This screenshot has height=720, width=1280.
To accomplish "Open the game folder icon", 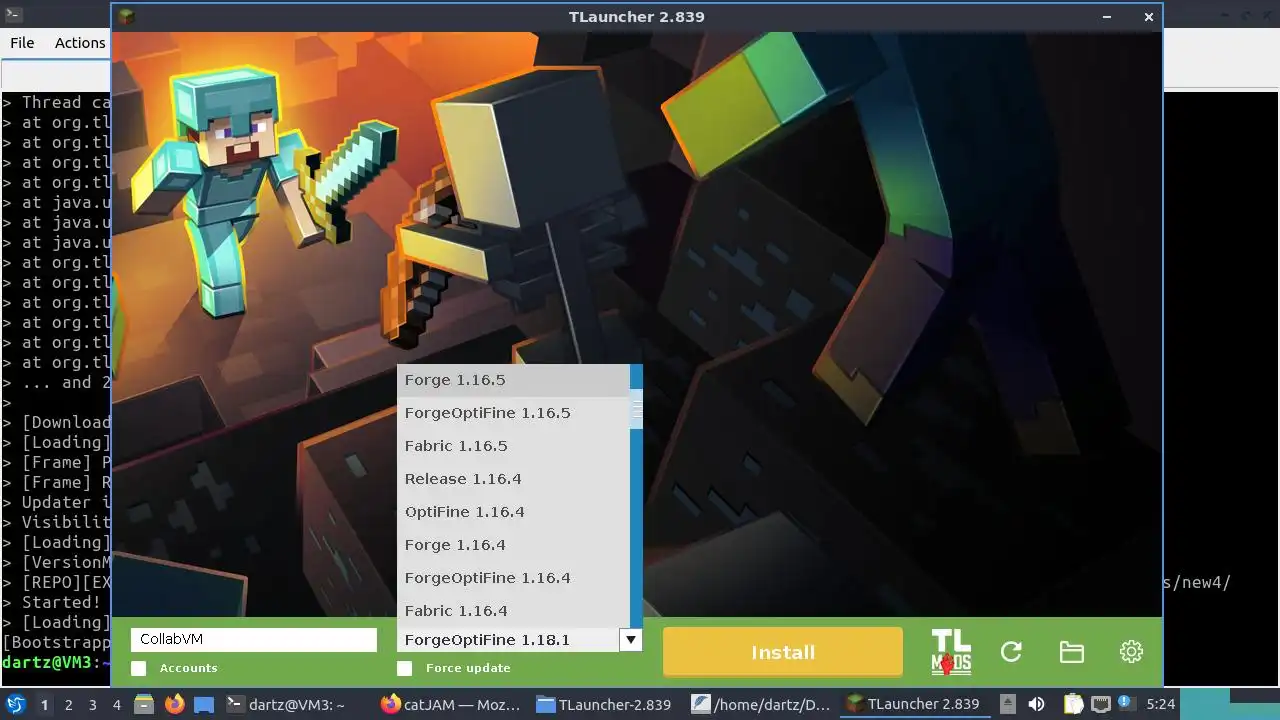I will click(1071, 652).
